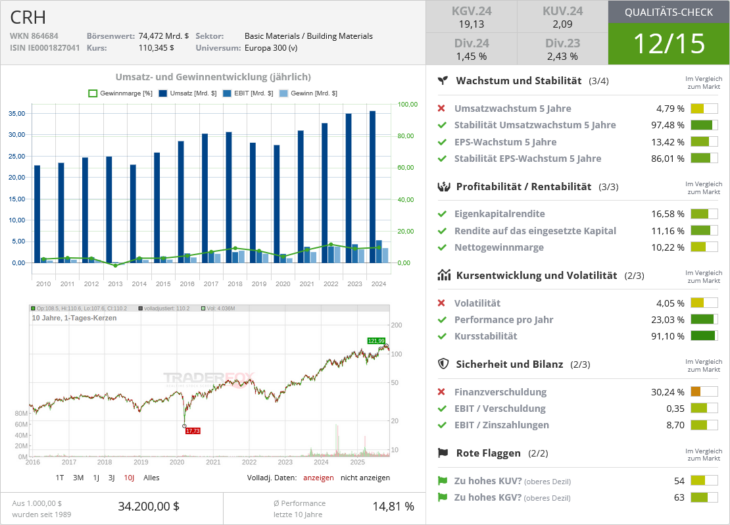Show the full history with Alles

(151, 478)
